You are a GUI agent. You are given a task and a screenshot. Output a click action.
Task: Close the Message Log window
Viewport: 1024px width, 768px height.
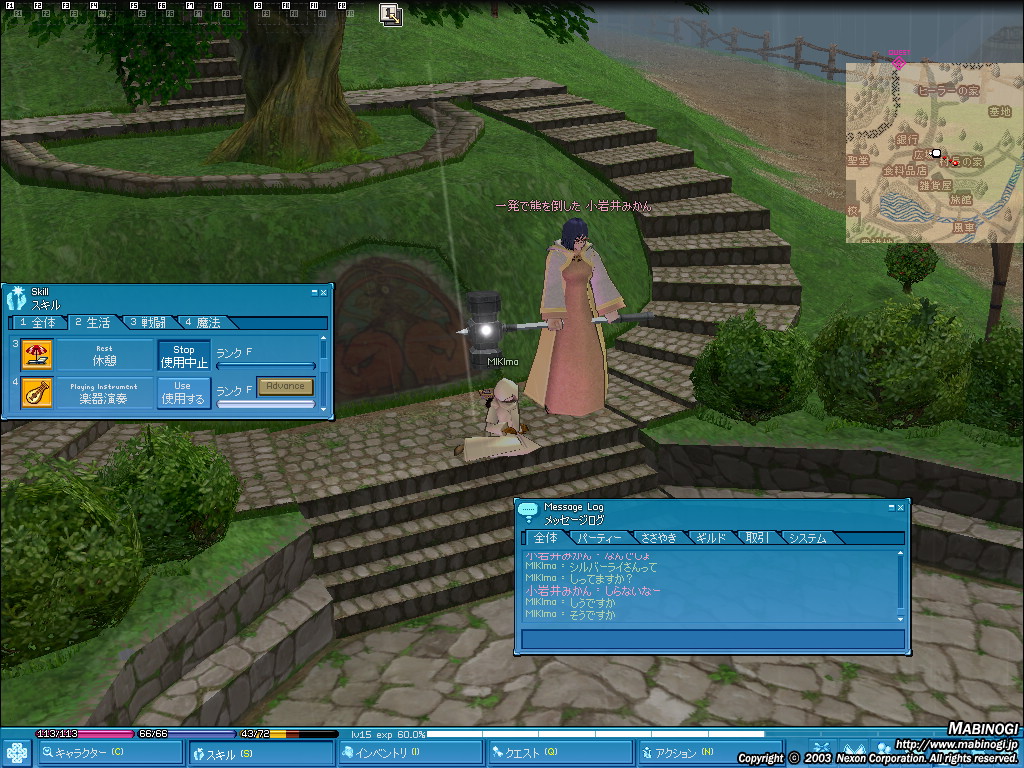pos(901,507)
